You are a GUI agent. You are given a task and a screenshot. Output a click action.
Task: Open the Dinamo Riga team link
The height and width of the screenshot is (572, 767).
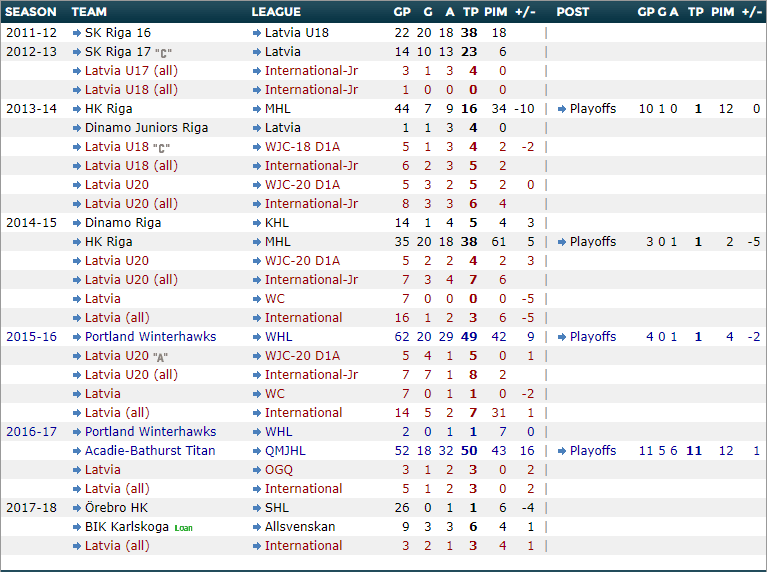122,223
